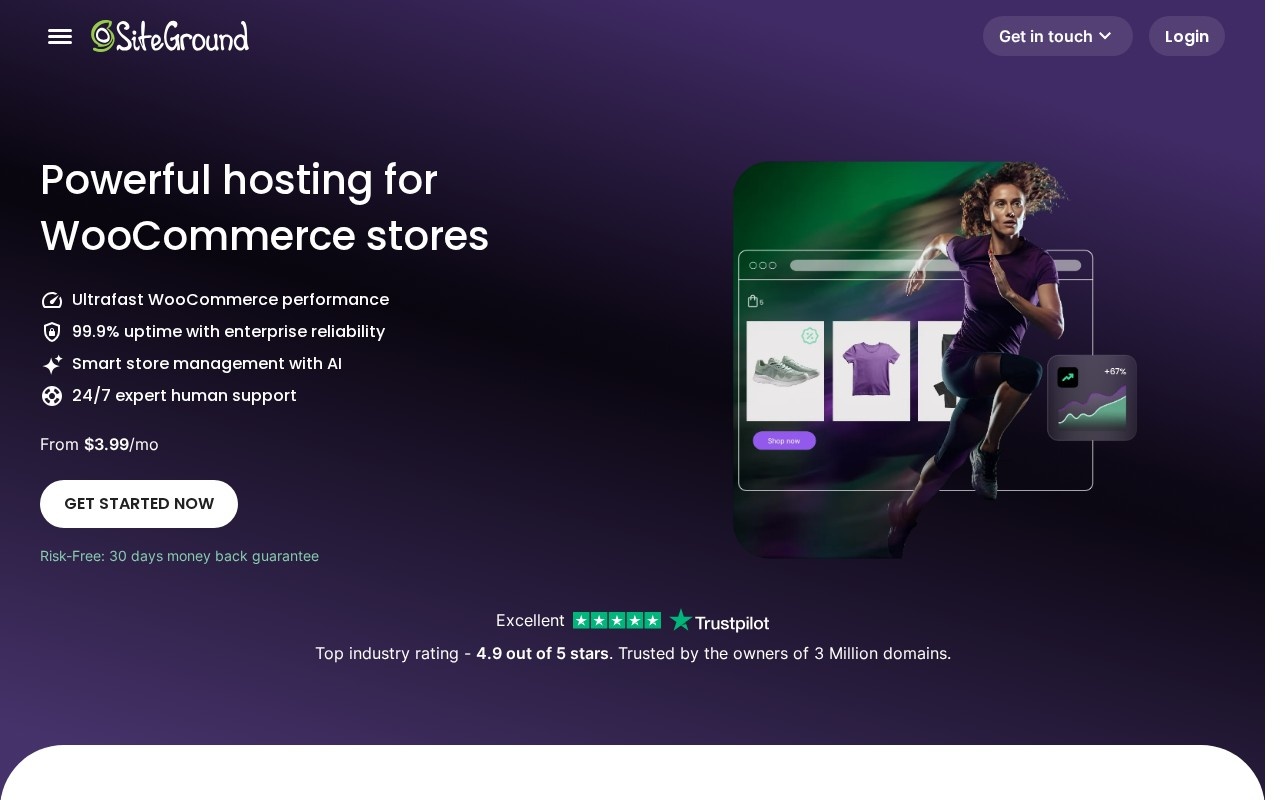Viewport: 1280px width, 800px height.
Task: Click the risk-free money back guarantee text
Action: click(x=179, y=556)
